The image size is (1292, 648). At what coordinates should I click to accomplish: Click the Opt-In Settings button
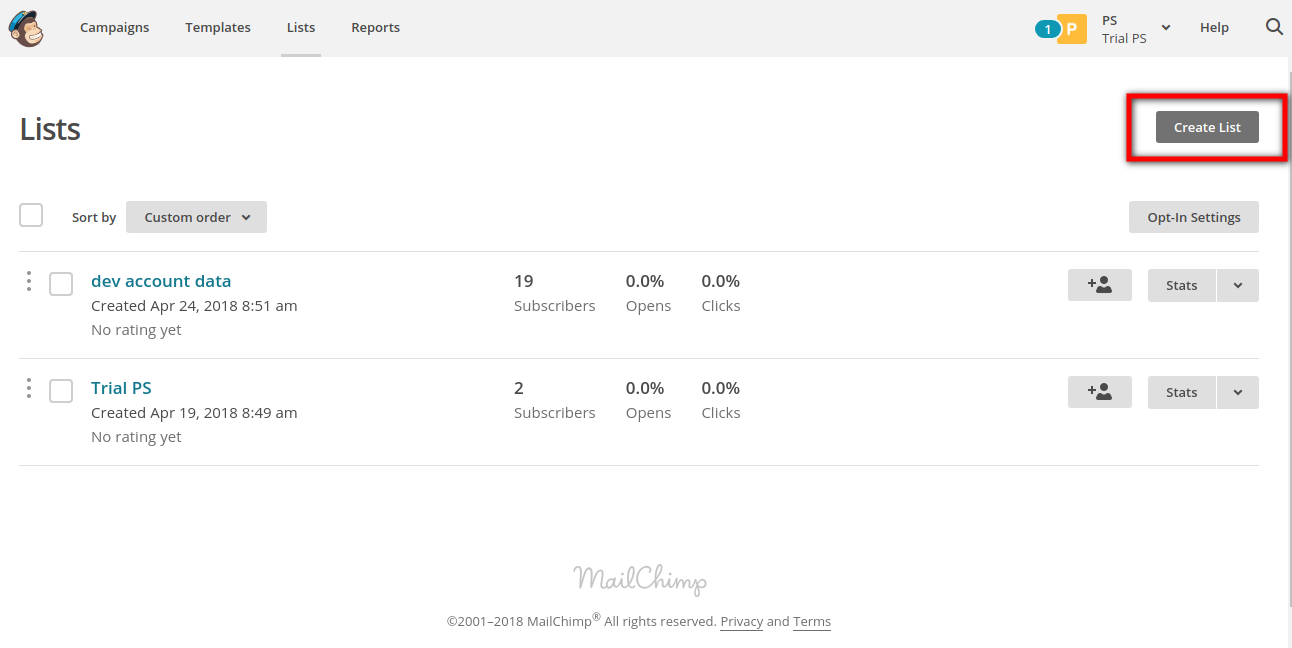pyautogui.click(x=1193, y=217)
